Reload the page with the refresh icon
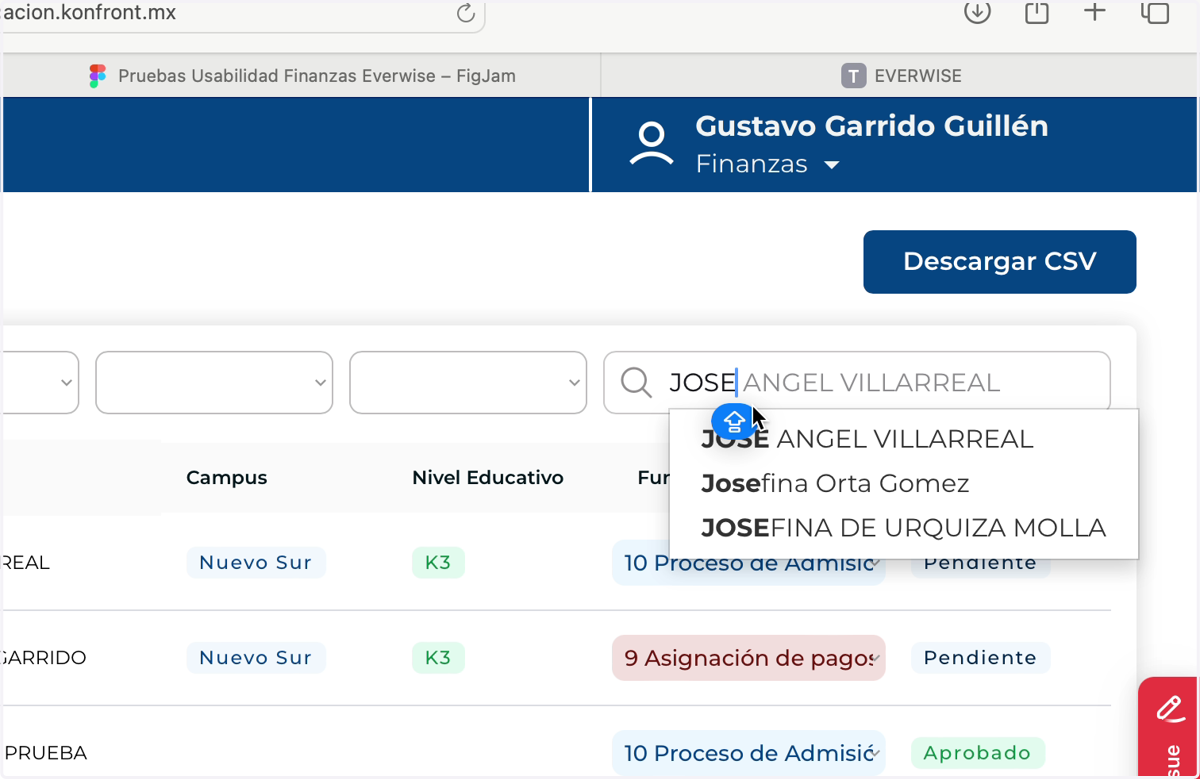 465,13
